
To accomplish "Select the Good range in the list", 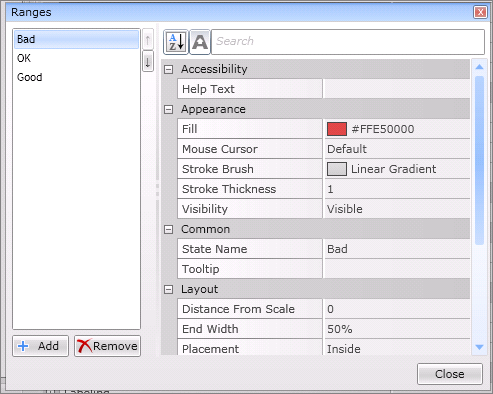I will [x=76, y=77].
